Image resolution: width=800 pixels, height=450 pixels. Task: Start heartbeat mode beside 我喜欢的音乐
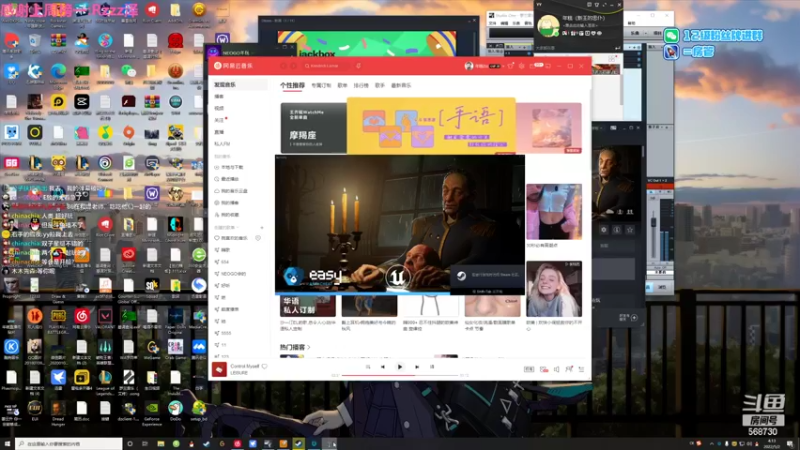point(258,238)
